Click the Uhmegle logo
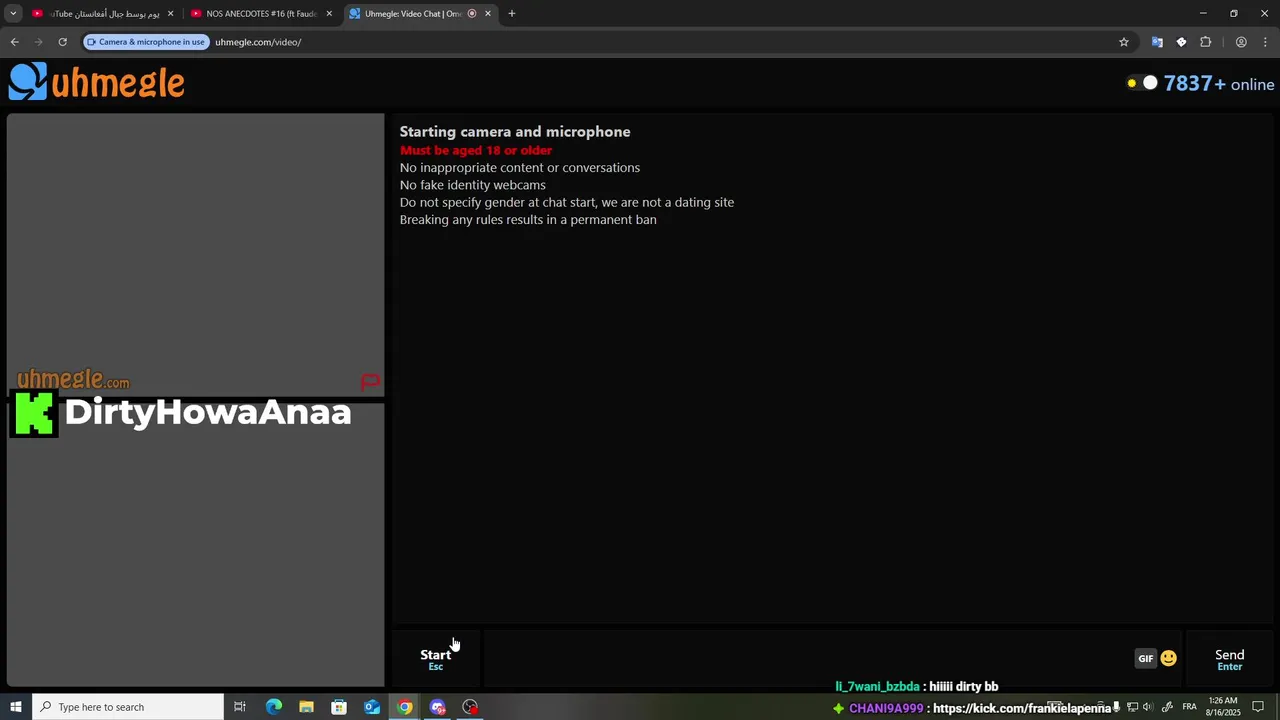This screenshot has height=720, width=1280. pyautogui.click(x=97, y=82)
